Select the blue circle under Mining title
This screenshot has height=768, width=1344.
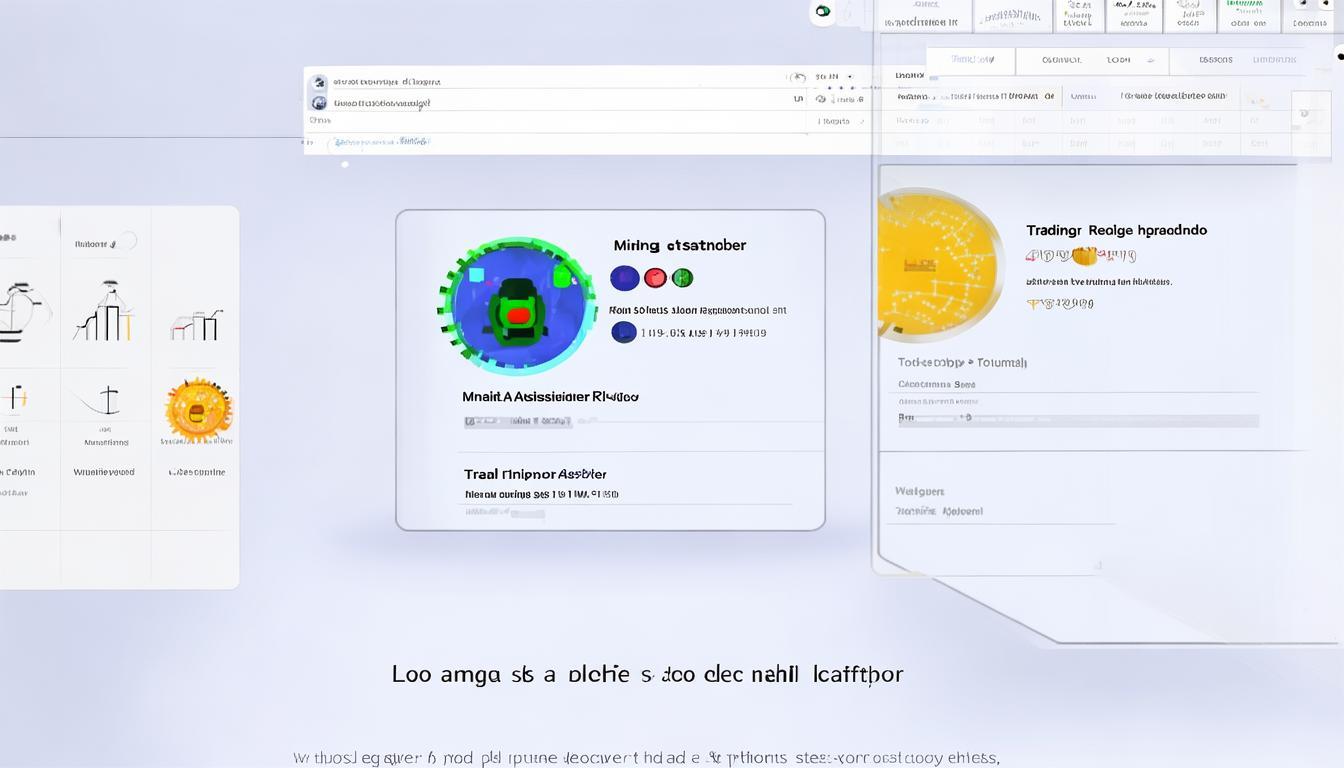click(624, 278)
